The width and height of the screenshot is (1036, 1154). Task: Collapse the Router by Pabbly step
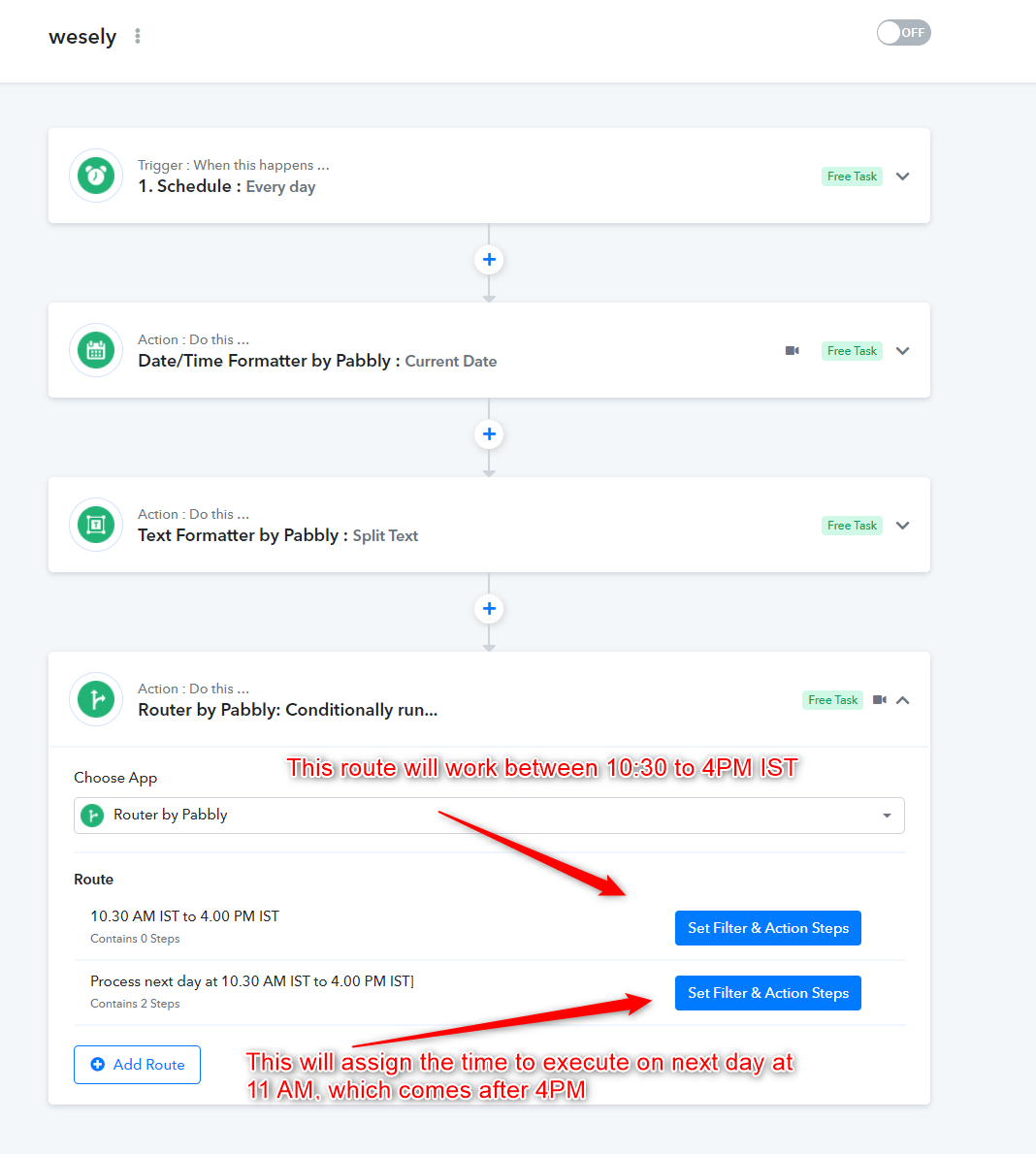point(903,700)
